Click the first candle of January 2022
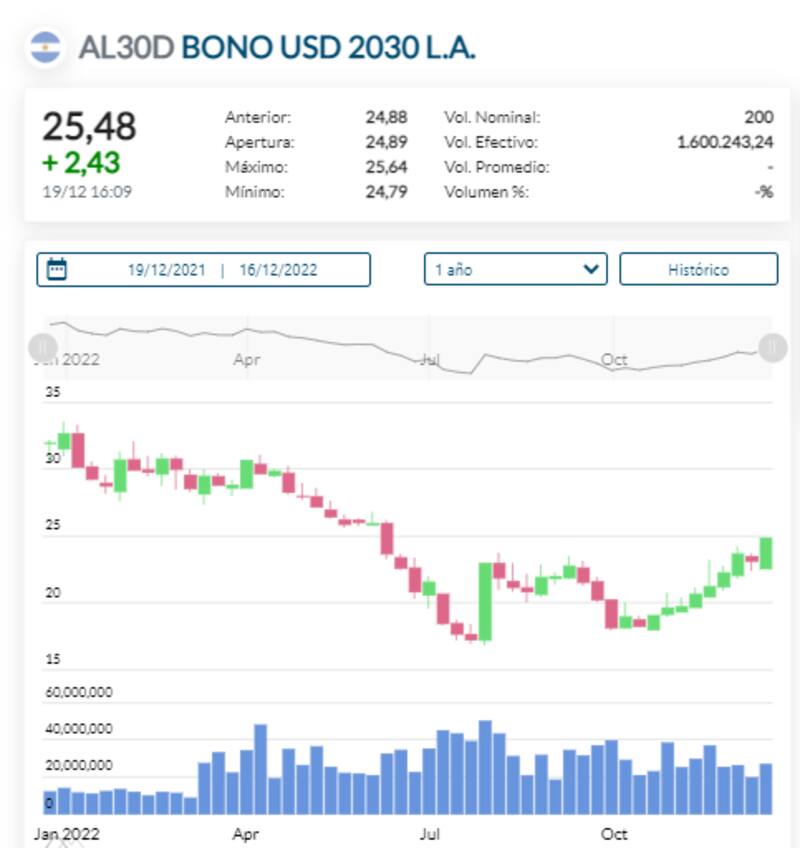 click(x=50, y=442)
